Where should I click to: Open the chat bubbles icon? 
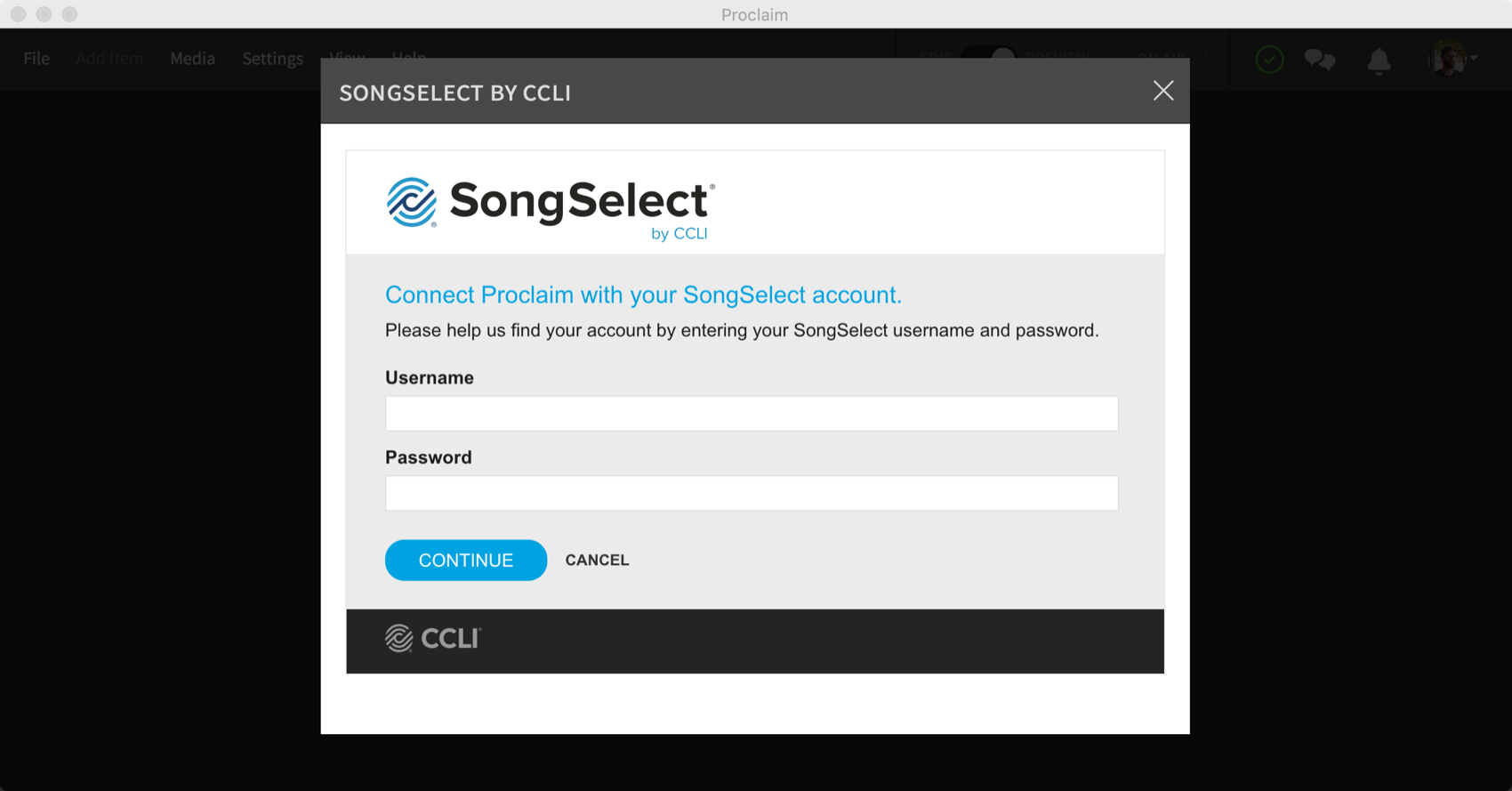[1319, 60]
